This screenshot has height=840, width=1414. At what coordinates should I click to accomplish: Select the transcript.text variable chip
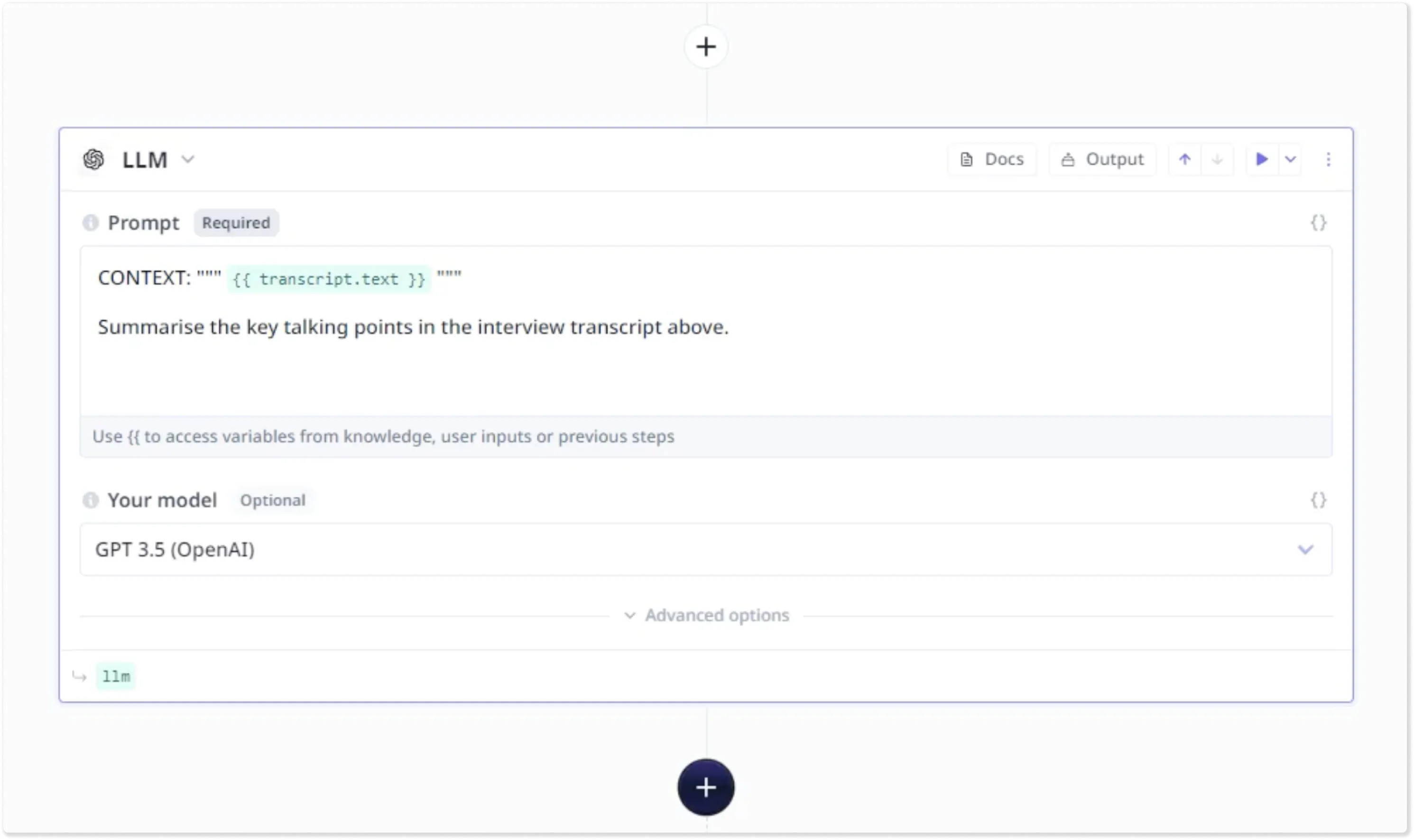329,279
